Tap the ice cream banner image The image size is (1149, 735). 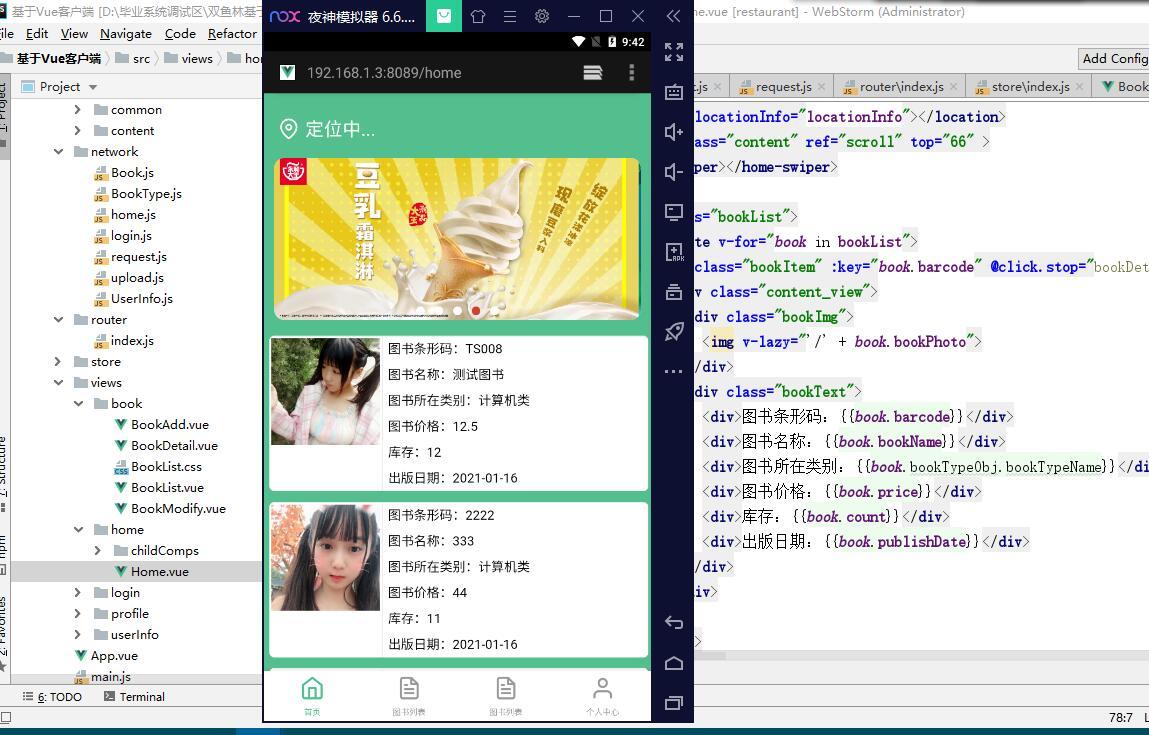[457, 239]
